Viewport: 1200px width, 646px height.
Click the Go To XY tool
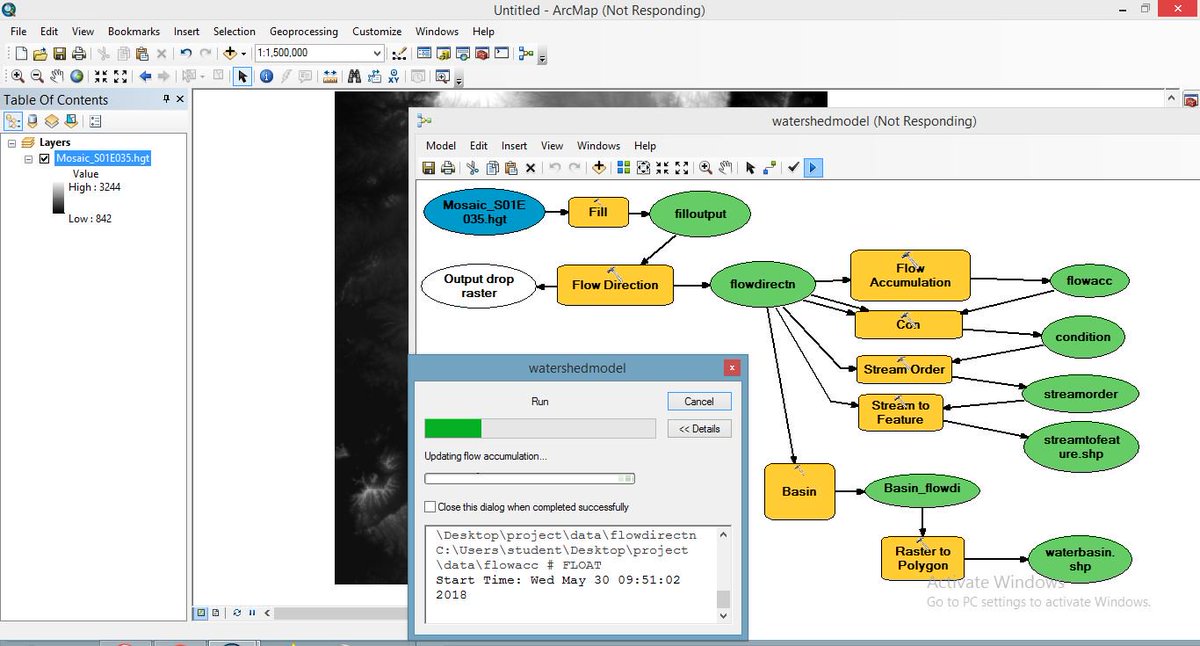click(394, 76)
